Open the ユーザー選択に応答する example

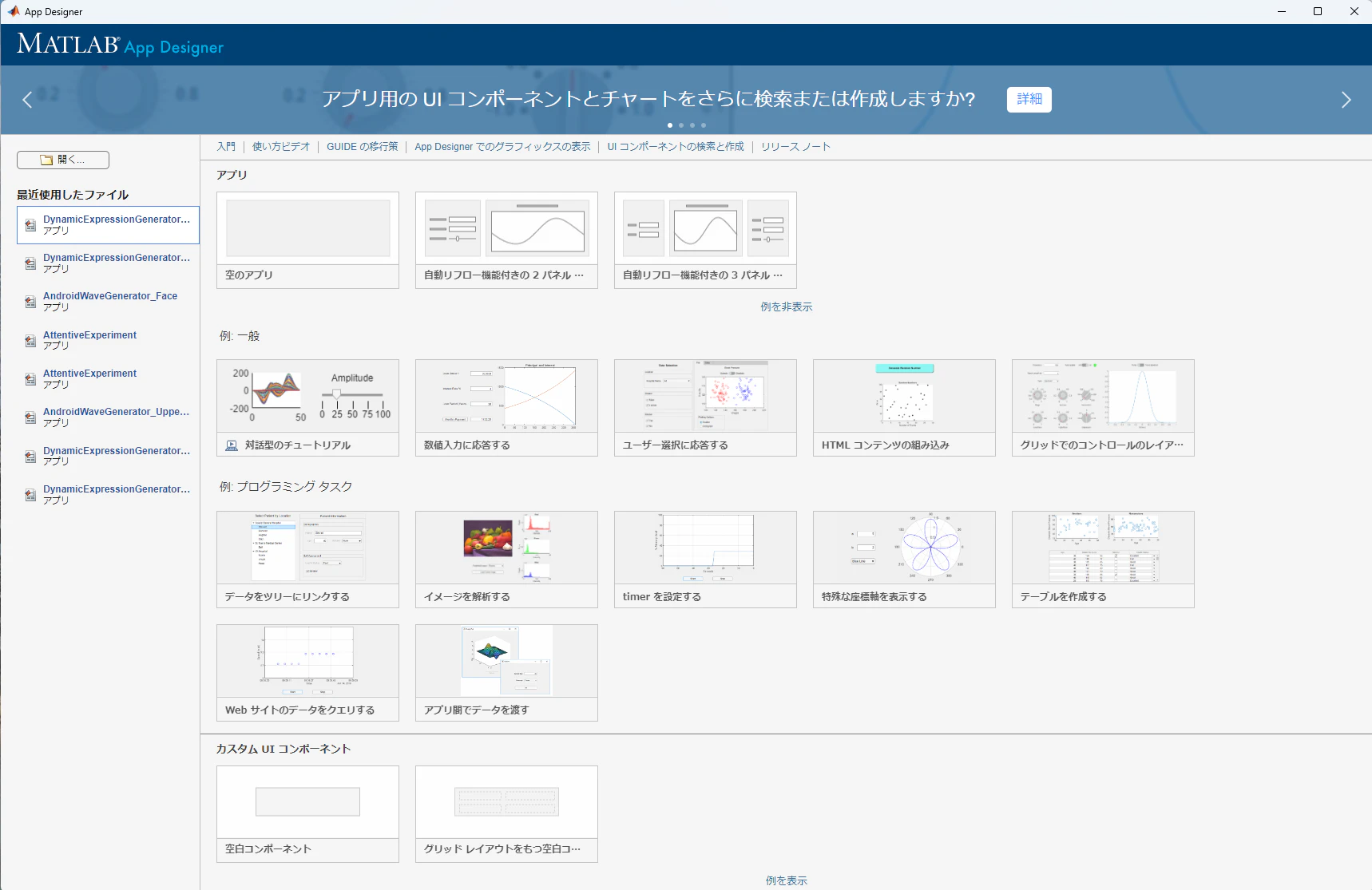tap(705, 408)
